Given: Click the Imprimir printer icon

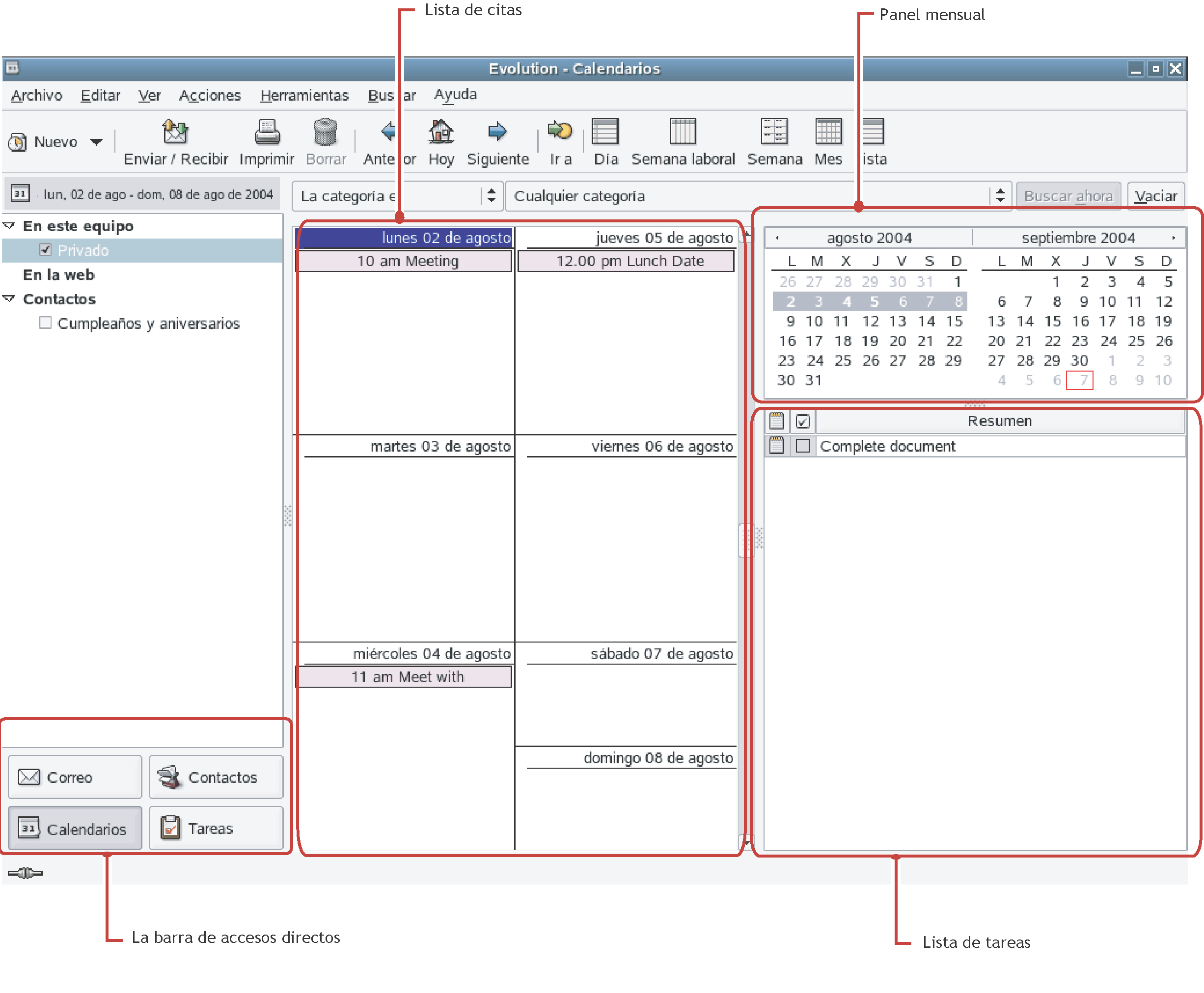Looking at the screenshot, I should (x=267, y=132).
